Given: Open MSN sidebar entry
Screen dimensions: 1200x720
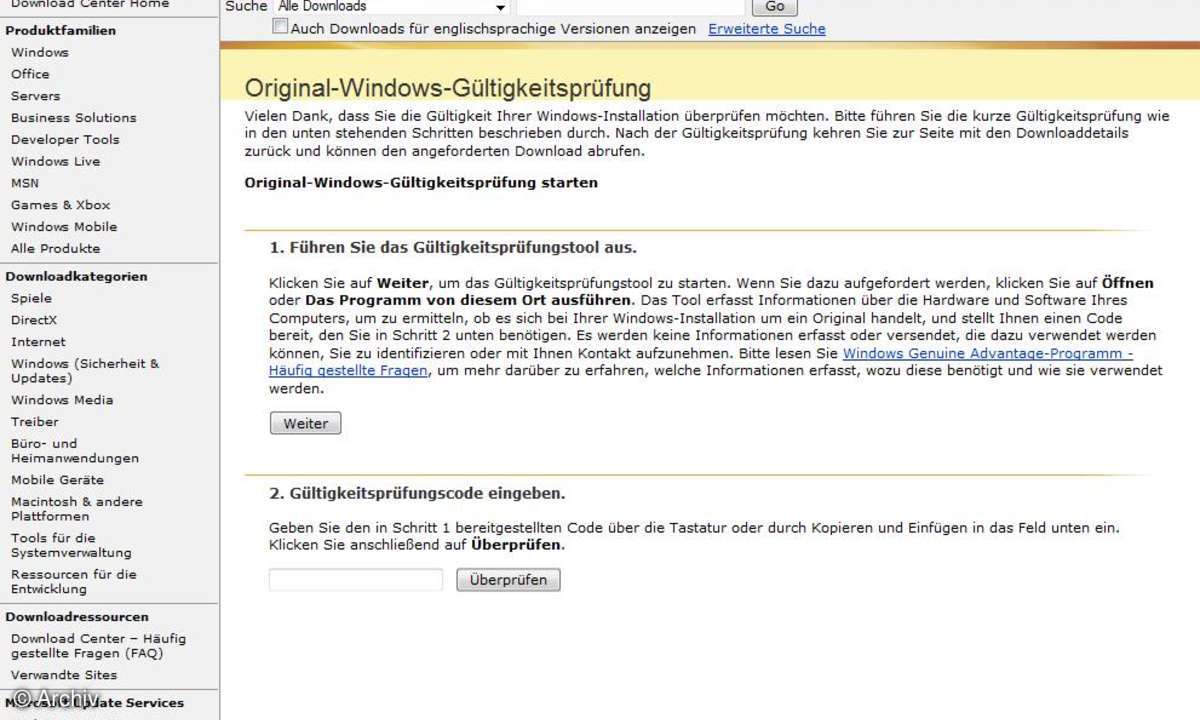Looking at the screenshot, I should point(25,184).
